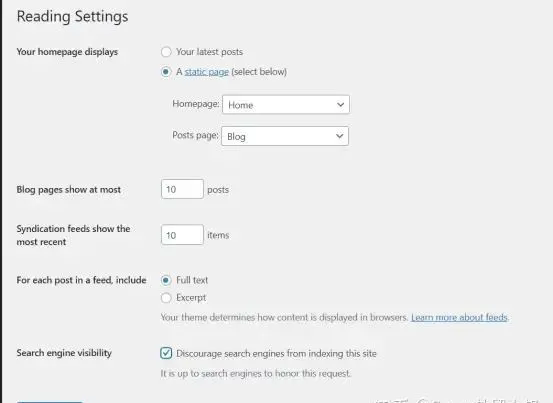The height and width of the screenshot is (403, 553).
Task: Click the chevron arrow on Homepage select
Action: [x=340, y=104]
